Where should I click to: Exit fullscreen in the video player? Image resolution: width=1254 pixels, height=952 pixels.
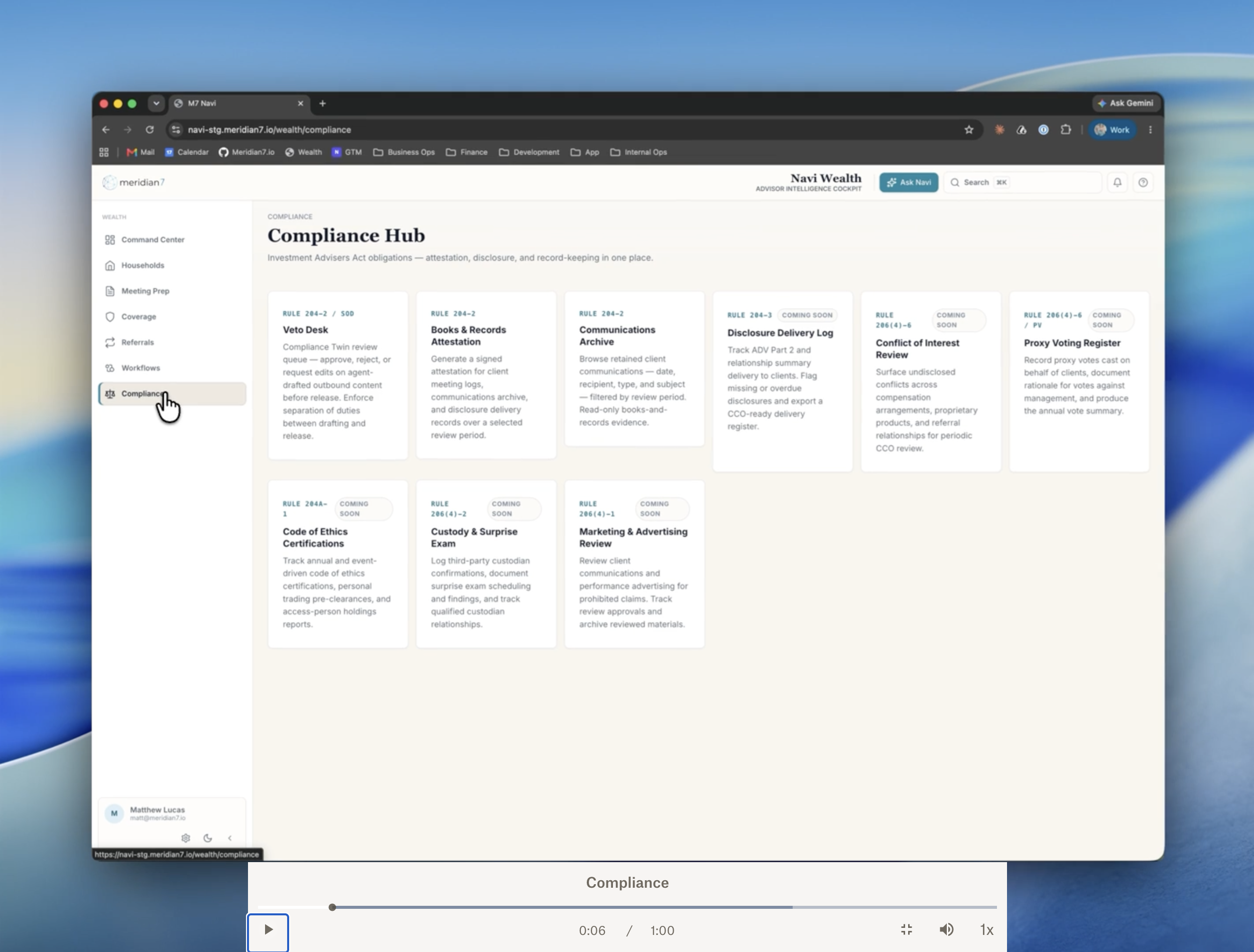(907, 930)
